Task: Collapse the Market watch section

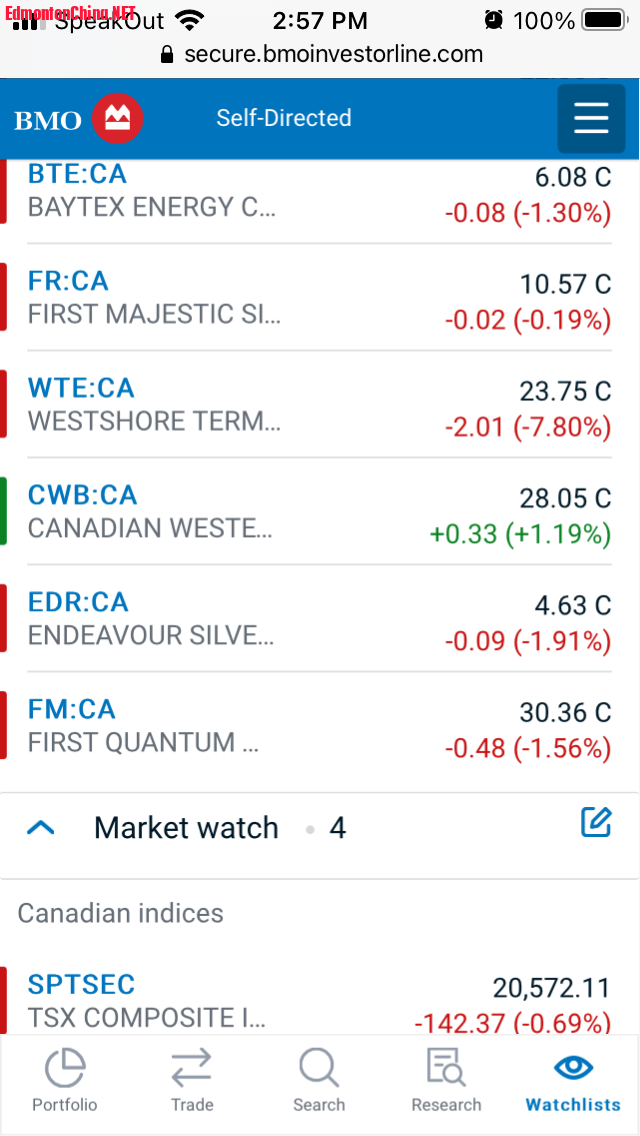Action: point(41,828)
